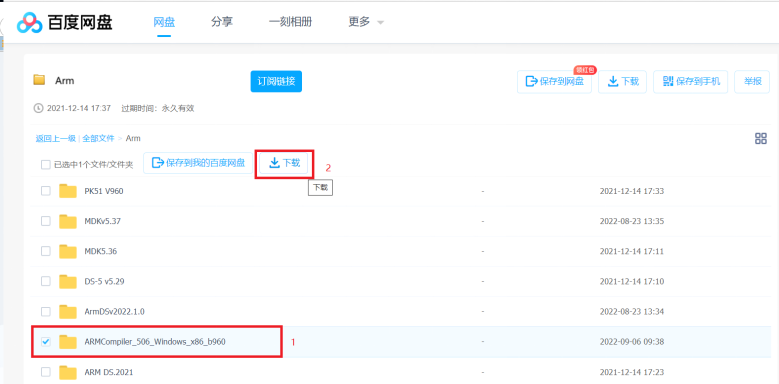This screenshot has width=779, height=384.
Task: Uncheck ARMCompiler_506_Windows_x86_b960 checkbox
Action: coord(45,342)
